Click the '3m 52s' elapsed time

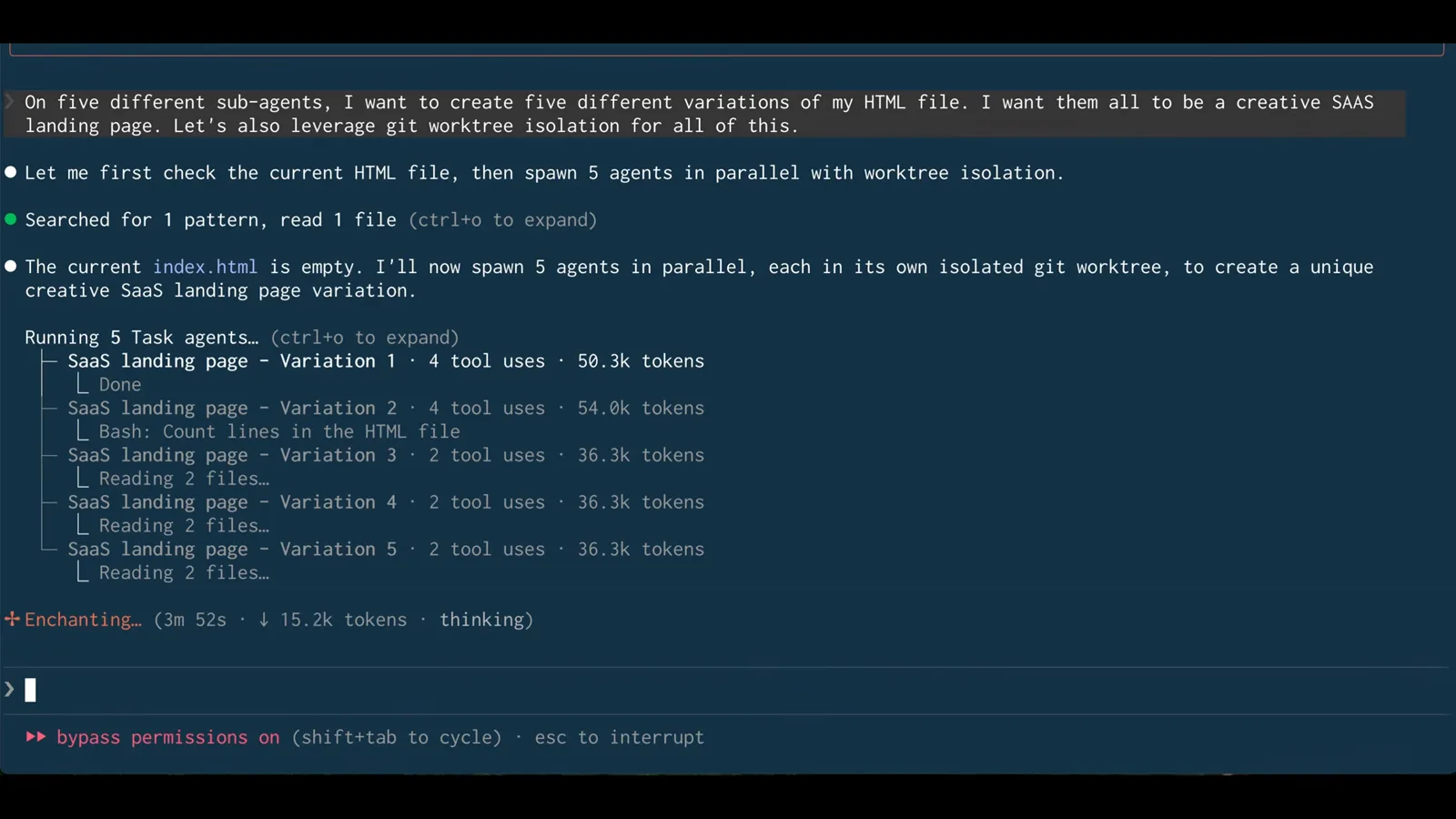[x=195, y=620]
